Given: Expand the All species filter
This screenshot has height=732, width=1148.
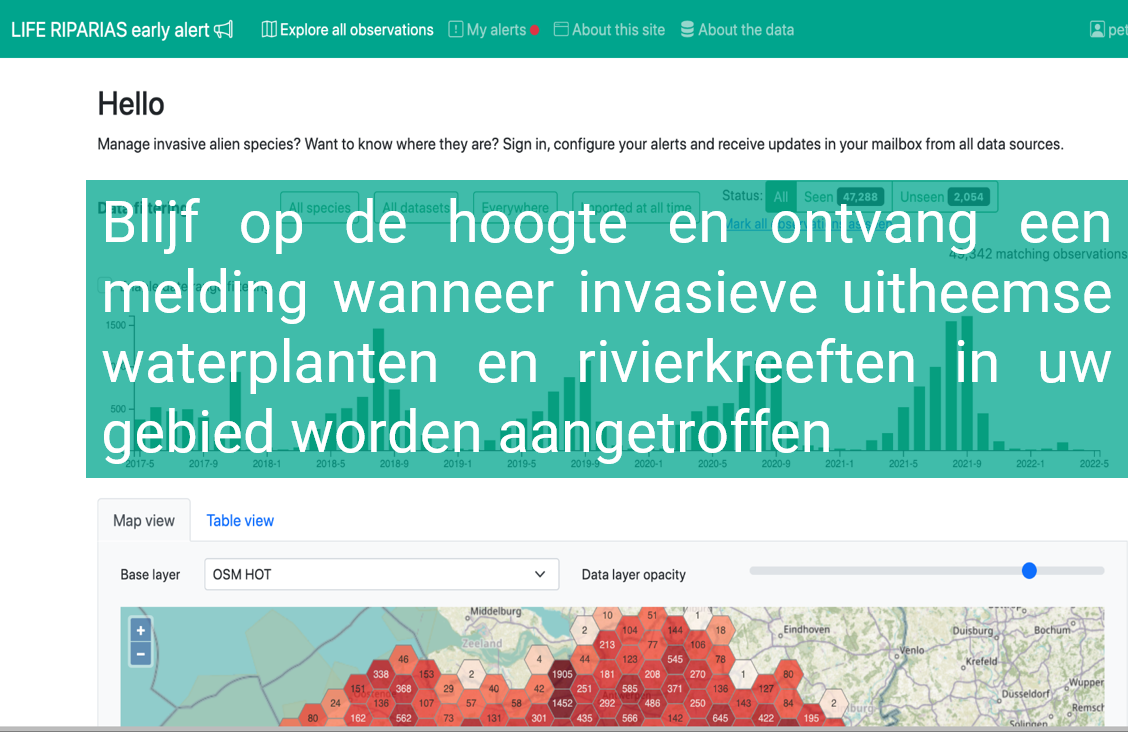Looking at the screenshot, I should click(x=319, y=207).
